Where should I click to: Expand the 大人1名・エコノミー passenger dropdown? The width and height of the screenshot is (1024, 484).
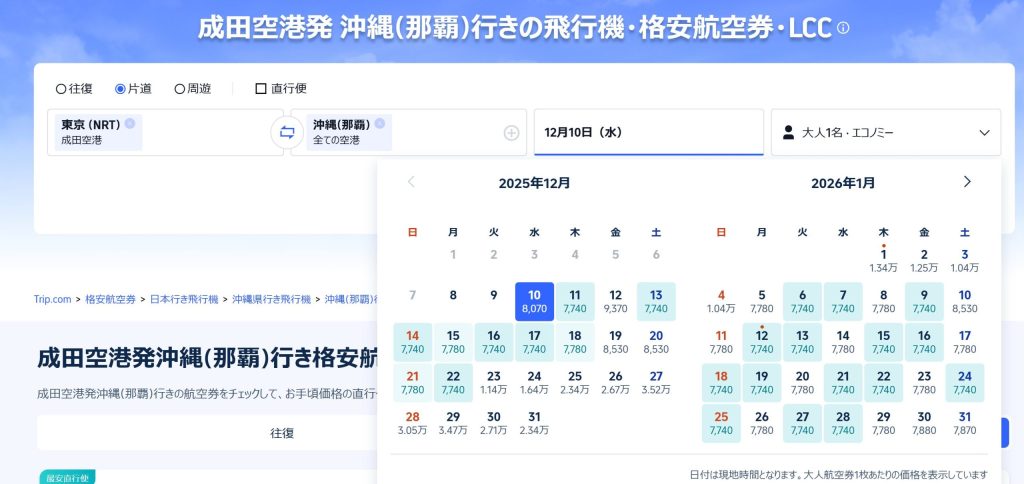984,133
